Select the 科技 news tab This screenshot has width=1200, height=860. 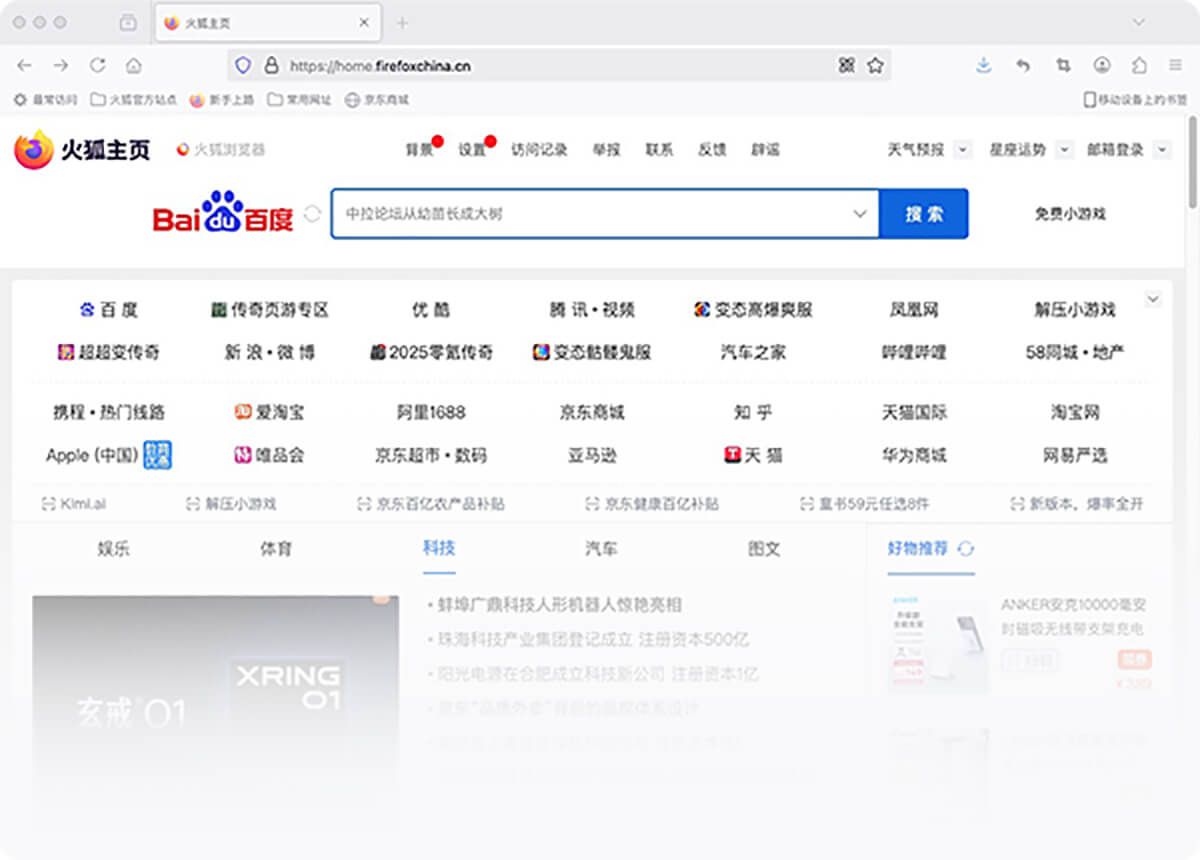pos(439,548)
